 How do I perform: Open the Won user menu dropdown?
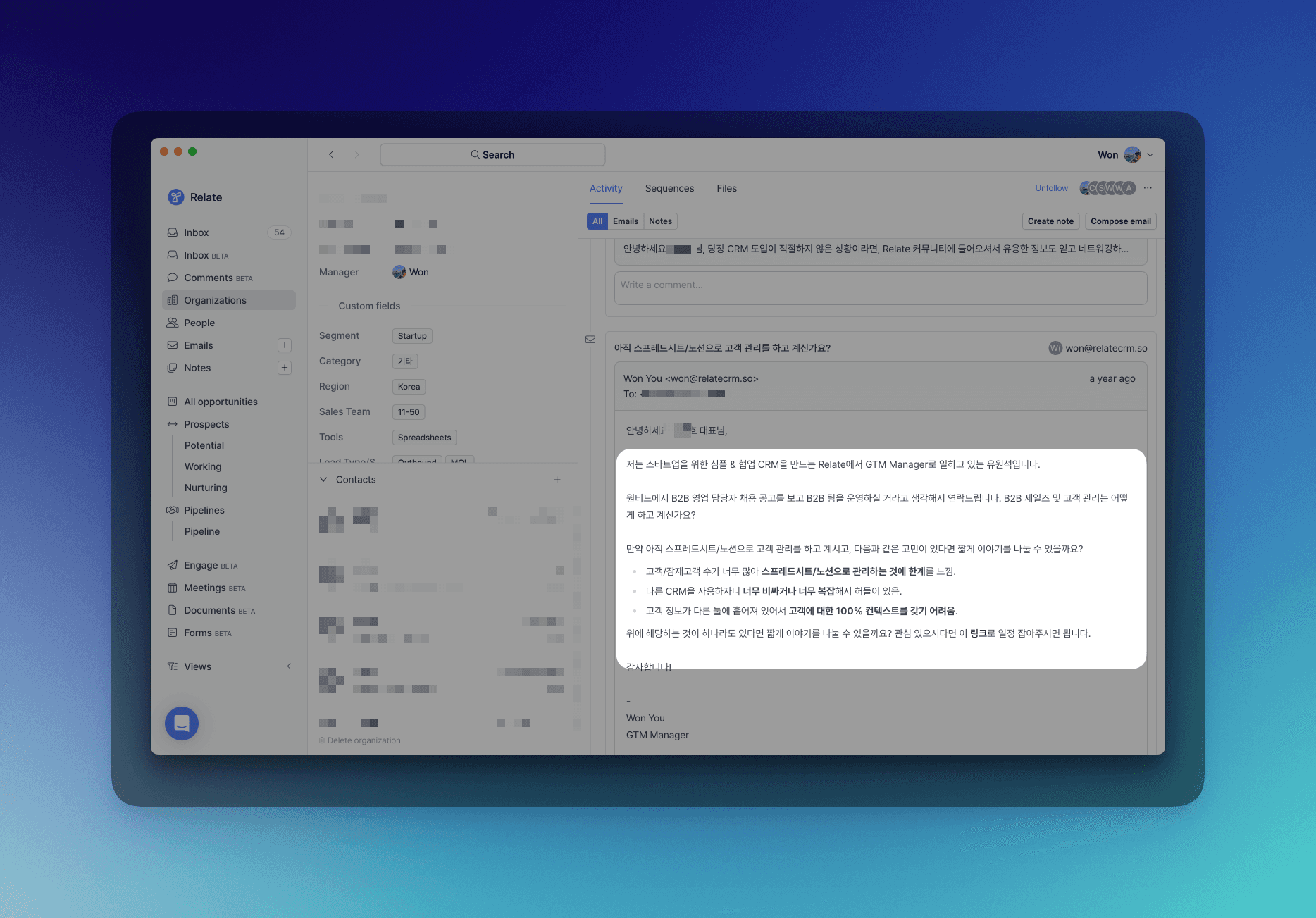1150,154
